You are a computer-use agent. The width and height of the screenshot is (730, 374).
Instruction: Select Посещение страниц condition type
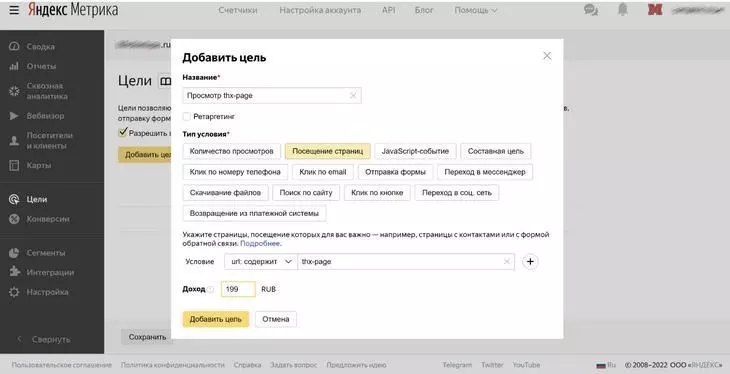pyautogui.click(x=328, y=151)
